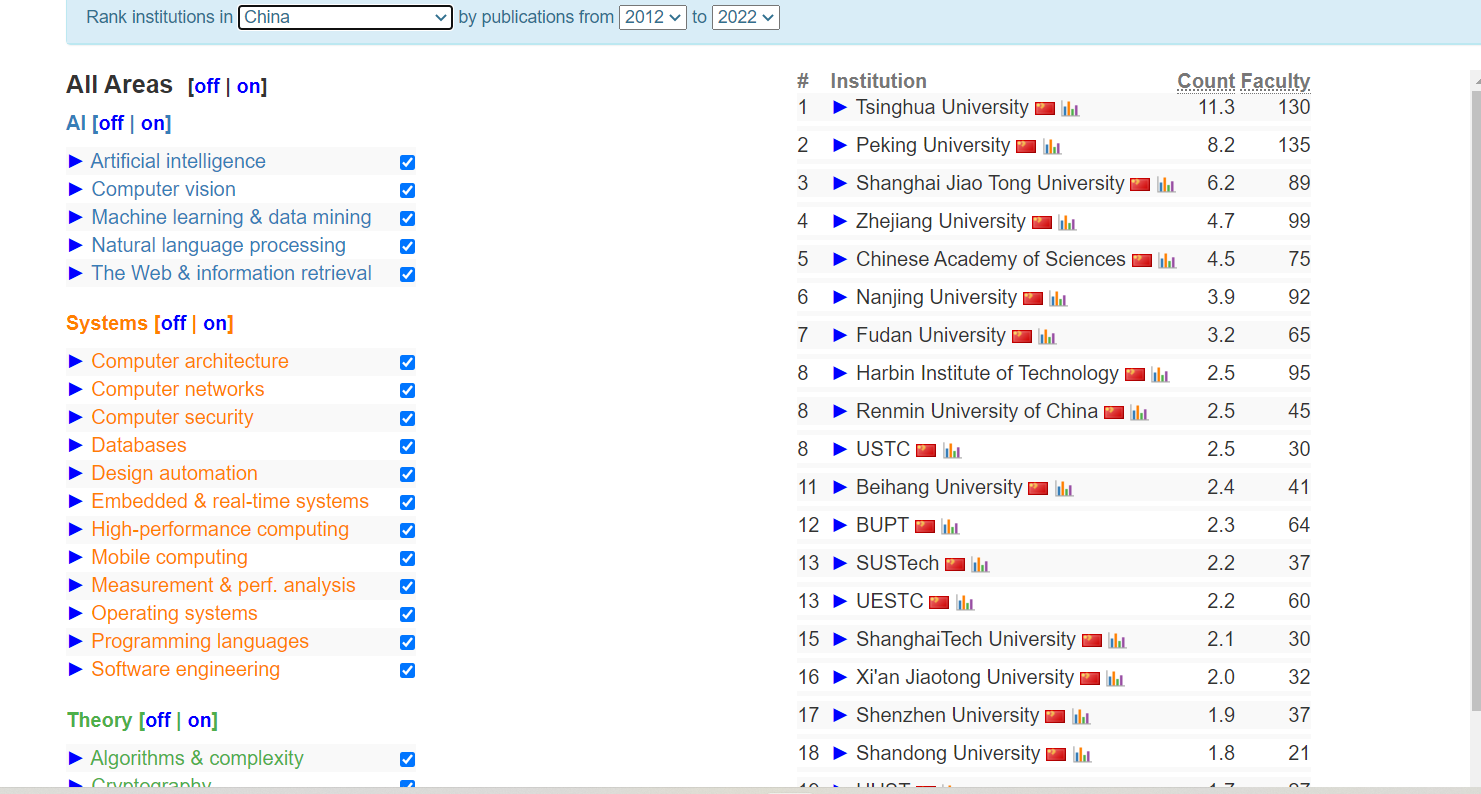Expand the Tsinghua University faculty list
This screenshot has height=794, width=1481.
pos(840,107)
